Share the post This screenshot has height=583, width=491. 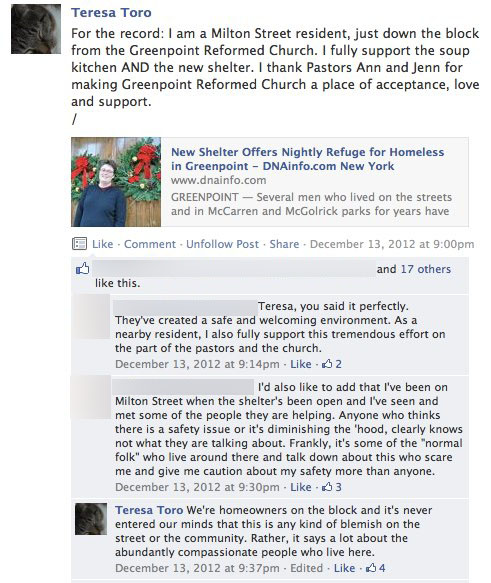(x=284, y=244)
